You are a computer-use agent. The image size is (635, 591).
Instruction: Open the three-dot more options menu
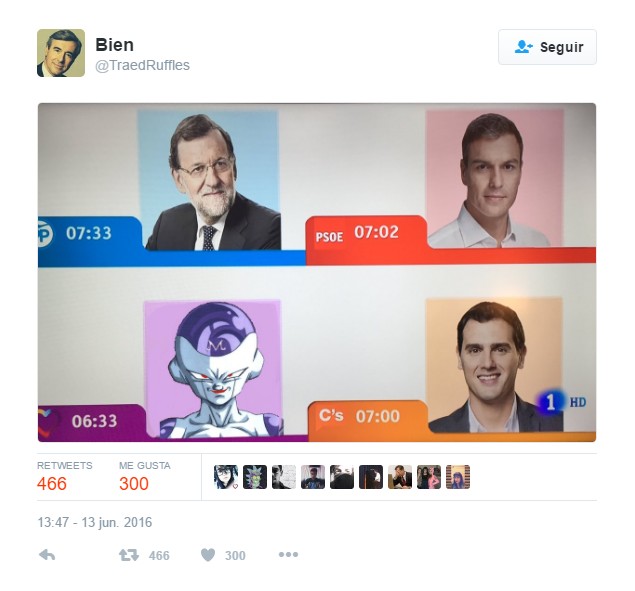(288, 554)
